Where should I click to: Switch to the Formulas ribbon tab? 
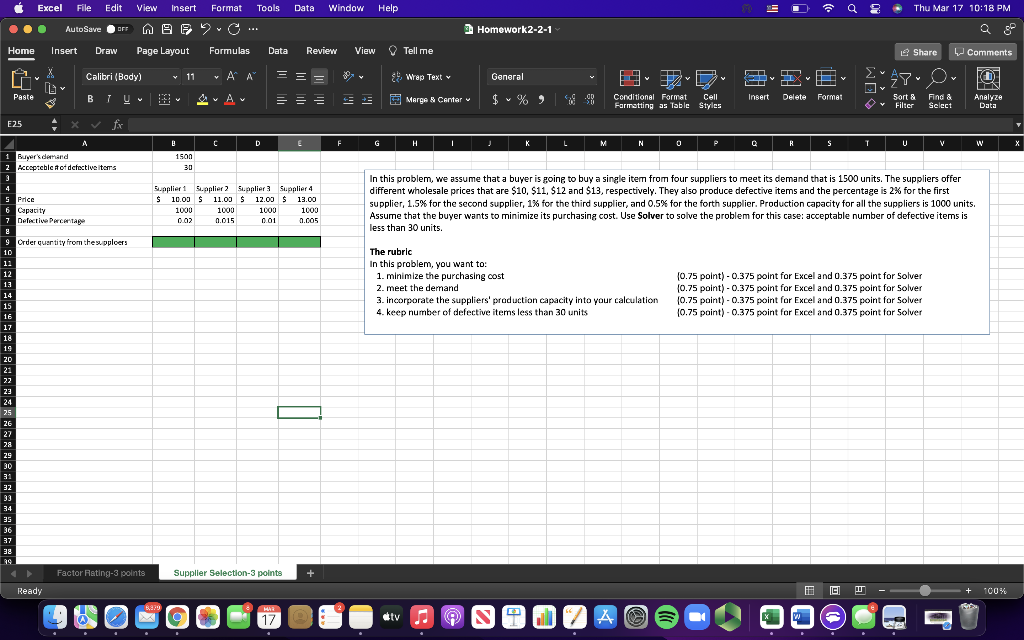[229, 50]
